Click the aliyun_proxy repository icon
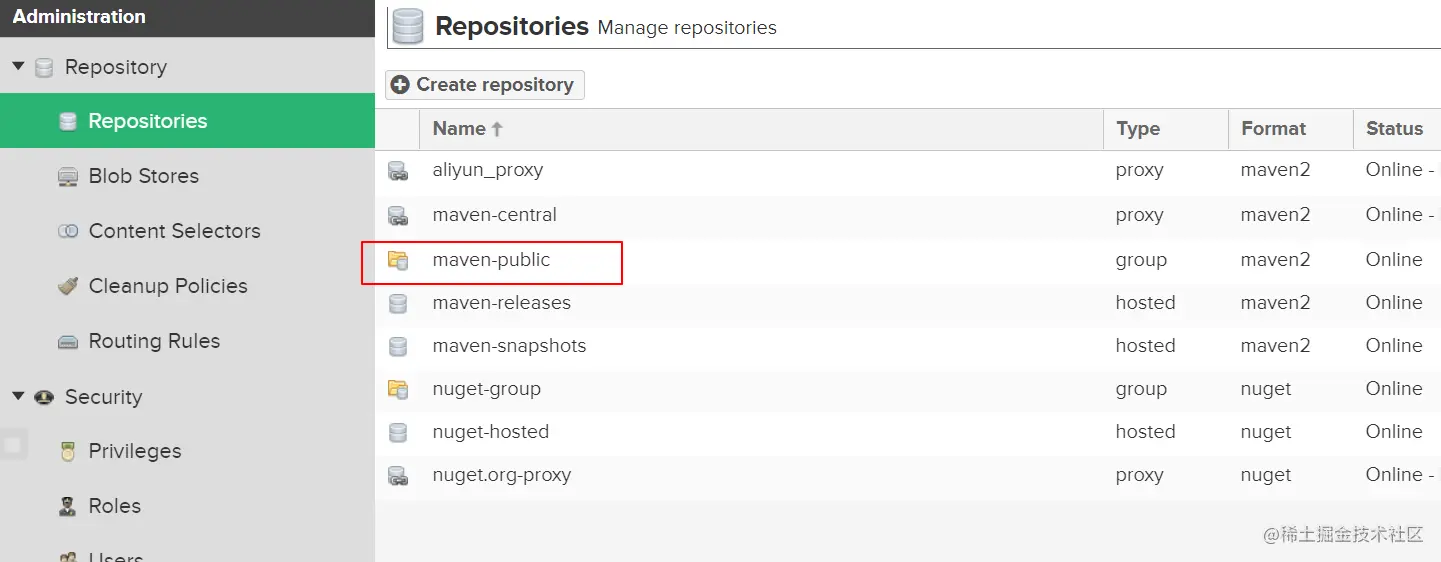1441x562 pixels. pyautogui.click(x=398, y=171)
